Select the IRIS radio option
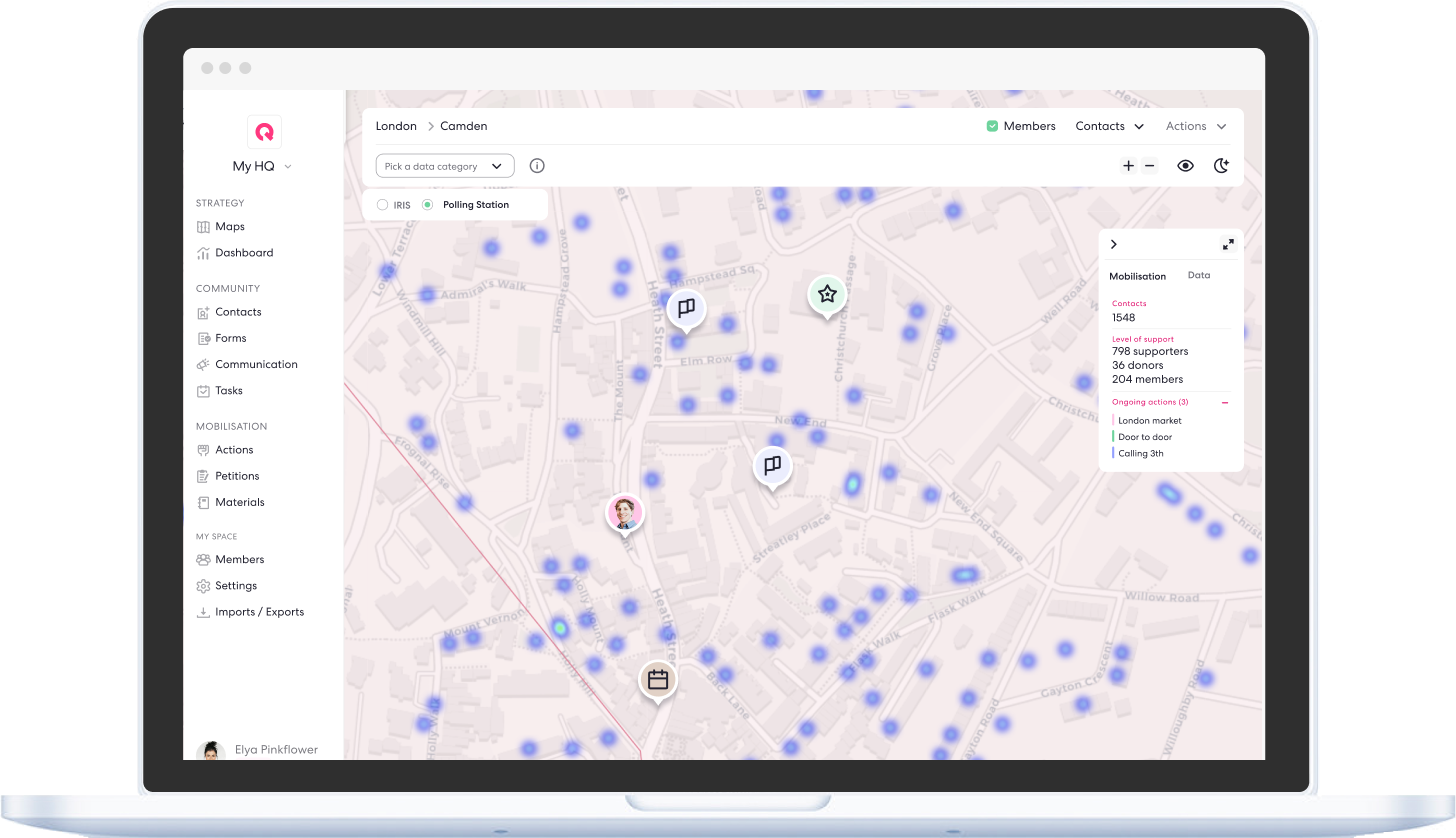Image resolution: width=1456 pixels, height=838 pixels. pyautogui.click(x=382, y=205)
